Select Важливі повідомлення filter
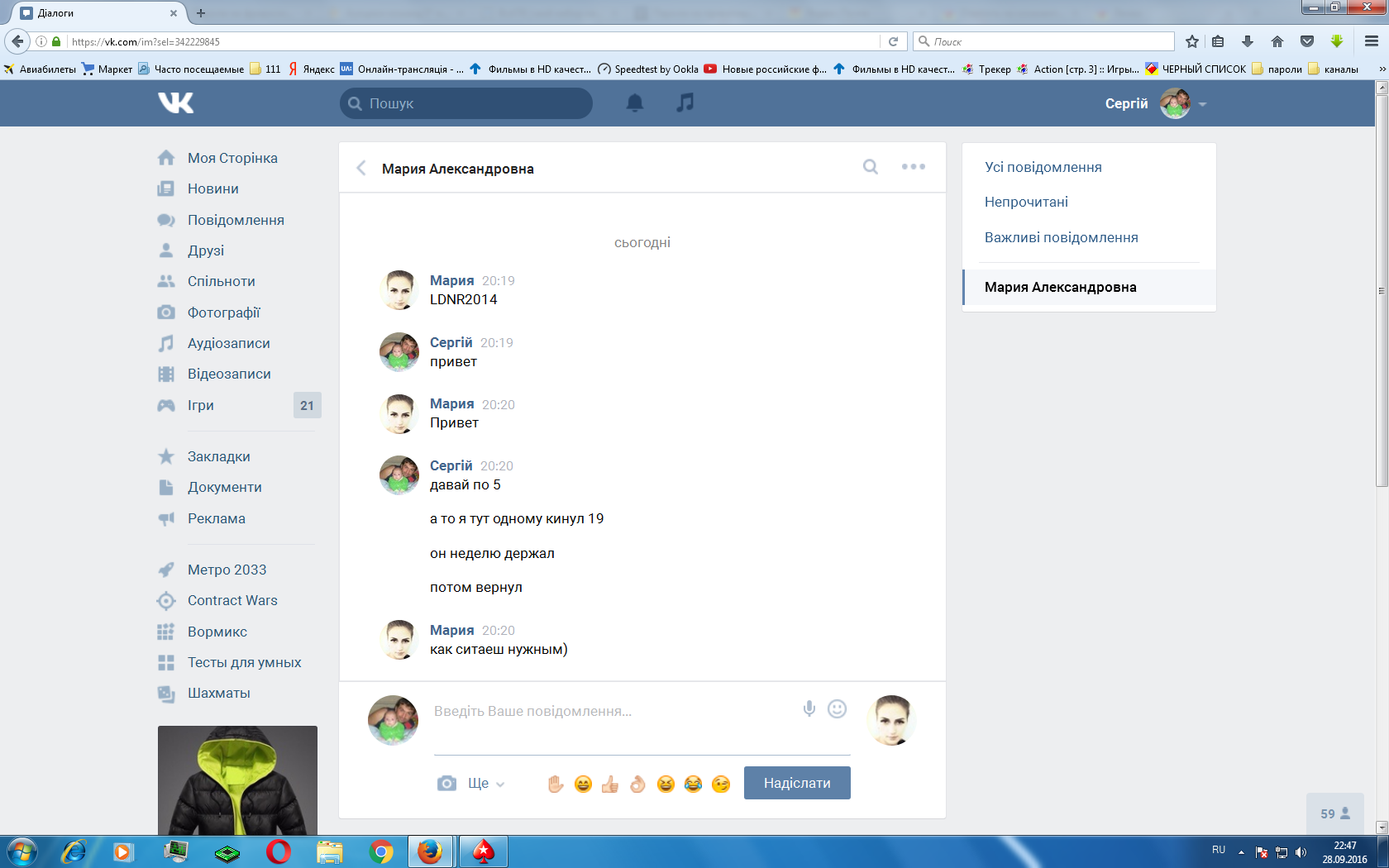This screenshot has width=1389, height=868. (1061, 237)
